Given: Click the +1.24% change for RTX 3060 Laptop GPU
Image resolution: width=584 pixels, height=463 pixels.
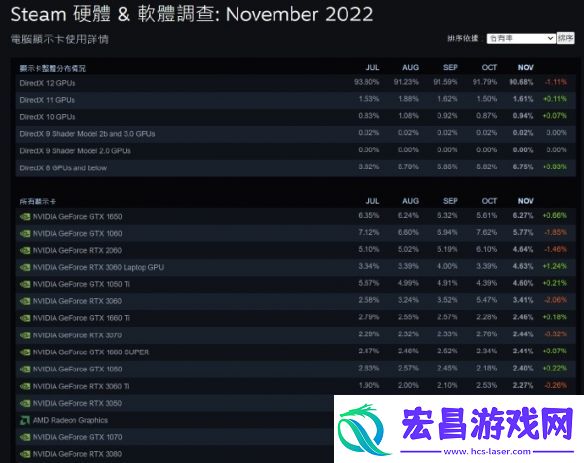Looking at the screenshot, I should [x=555, y=266].
